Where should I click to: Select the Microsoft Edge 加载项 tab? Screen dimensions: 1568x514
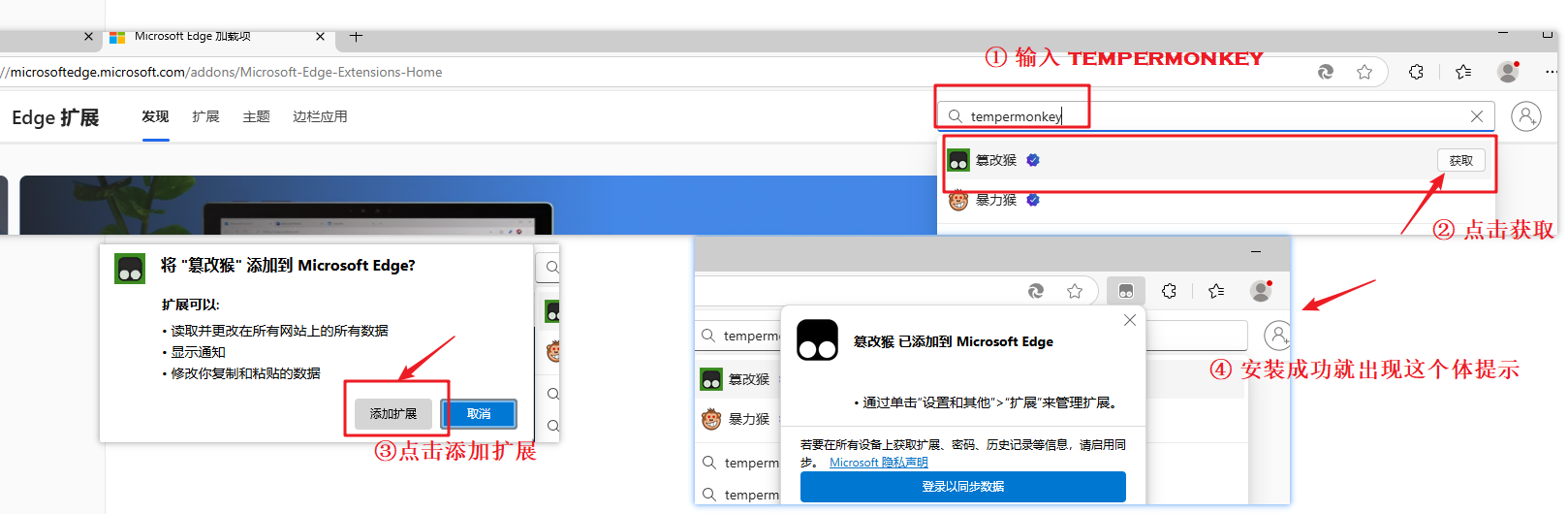219,37
